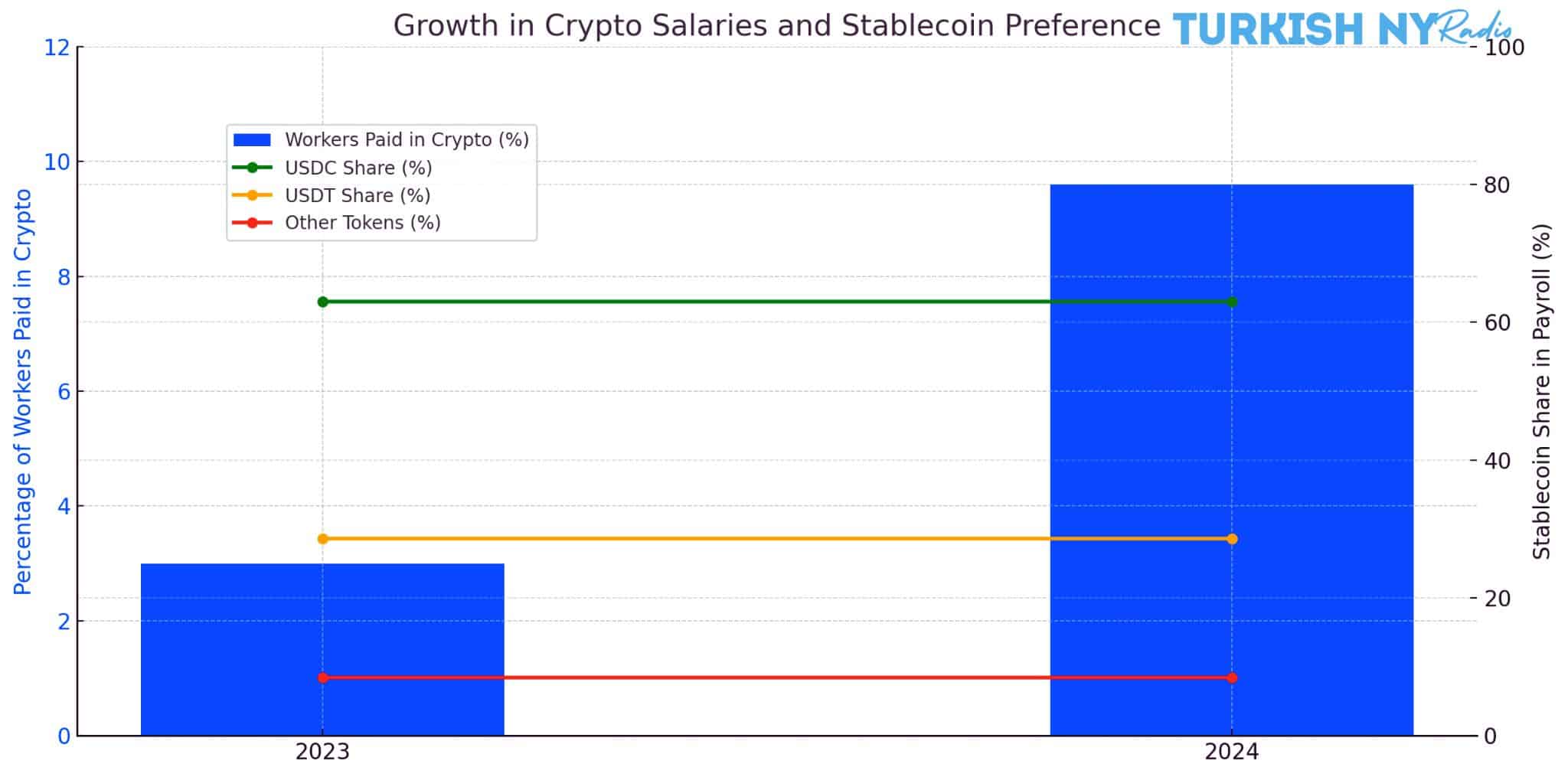Select the Other Tokens data point for 2023

[322, 677]
